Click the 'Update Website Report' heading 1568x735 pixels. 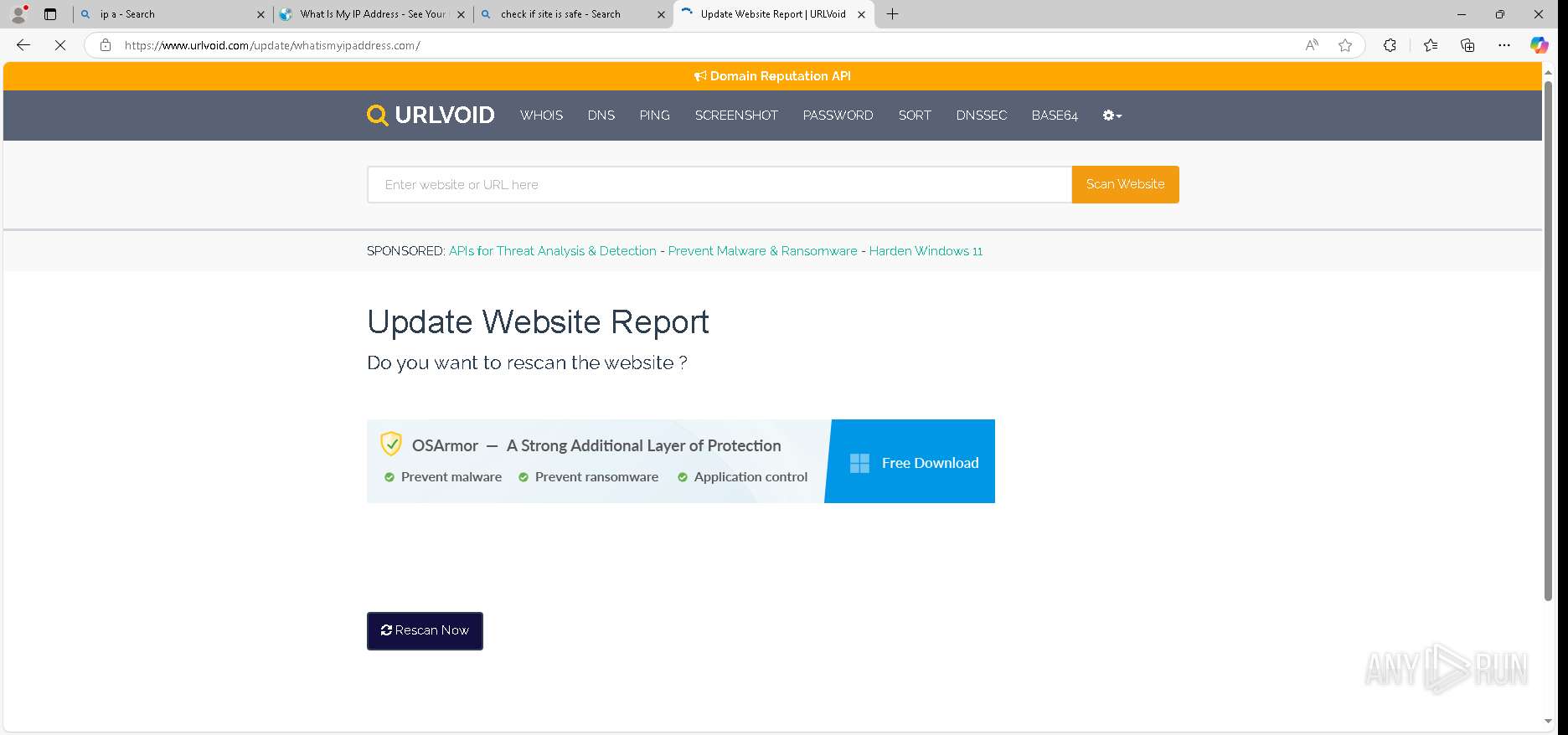pyautogui.click(x=538, y=322)
